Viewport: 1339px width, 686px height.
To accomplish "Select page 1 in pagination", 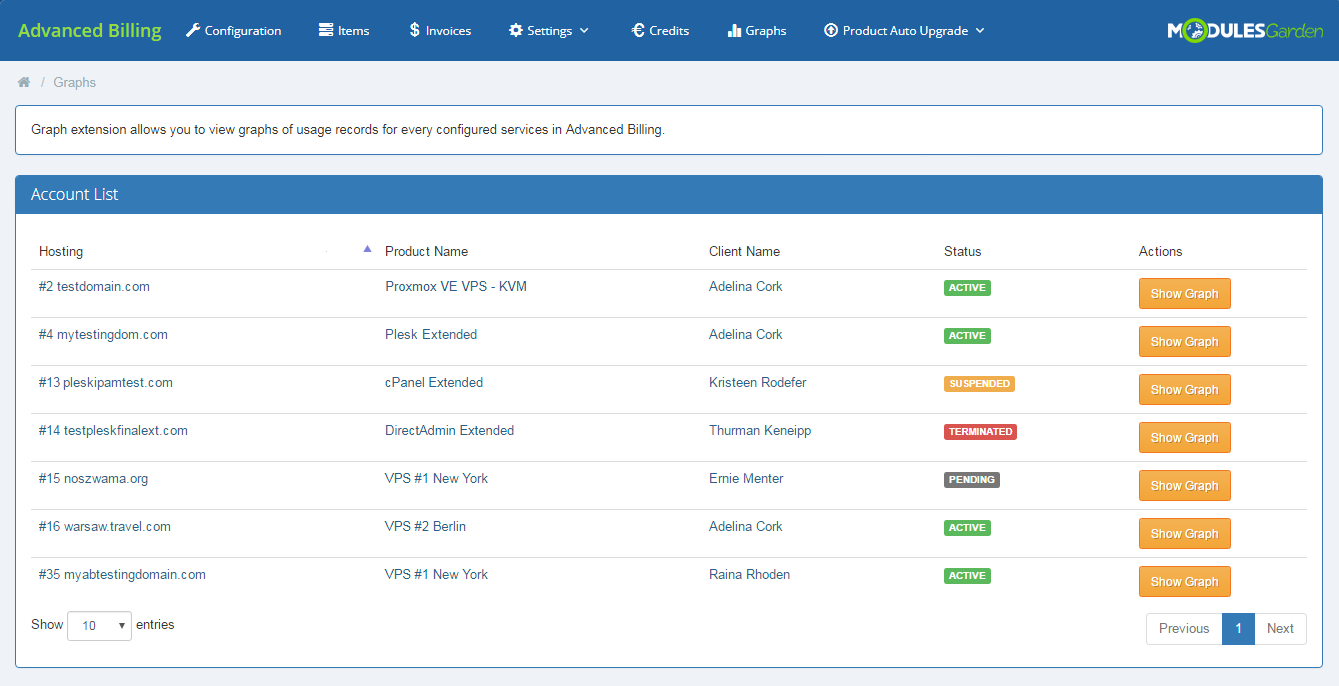I will pyautogui.click(x=1238, y=628).
